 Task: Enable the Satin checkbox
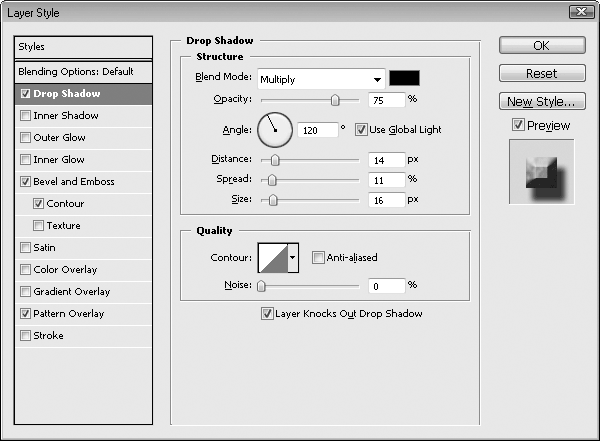[x=25, y=248]
